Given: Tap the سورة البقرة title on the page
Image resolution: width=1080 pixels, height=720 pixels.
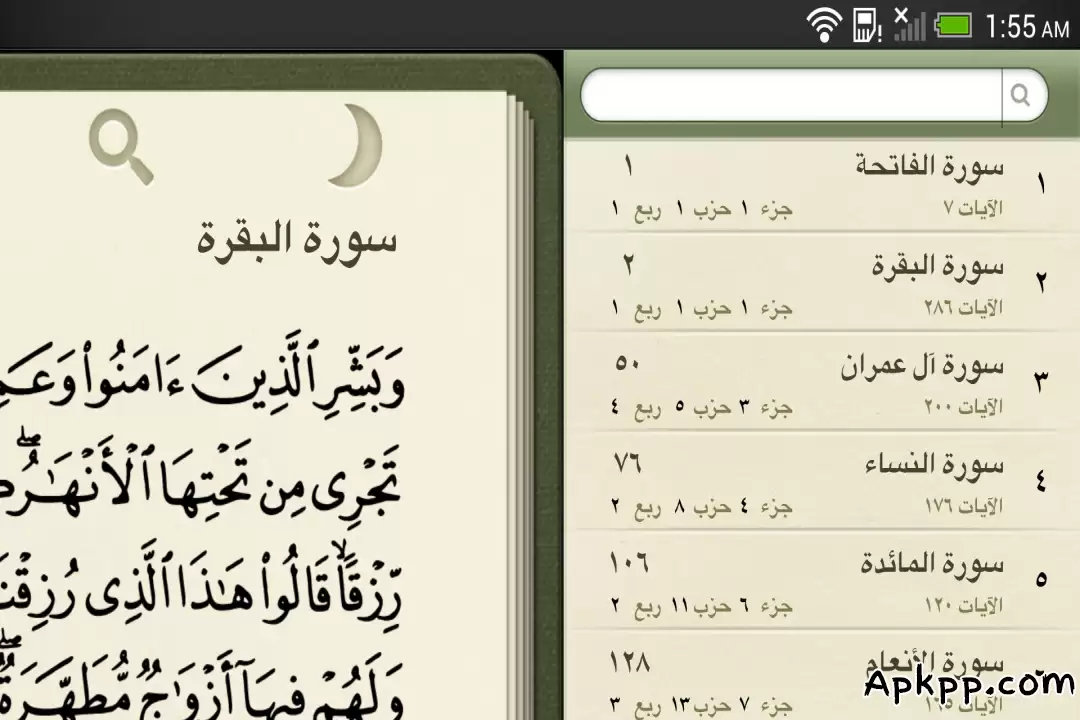Looking at the screenshot, I should [x=297, y=238].
